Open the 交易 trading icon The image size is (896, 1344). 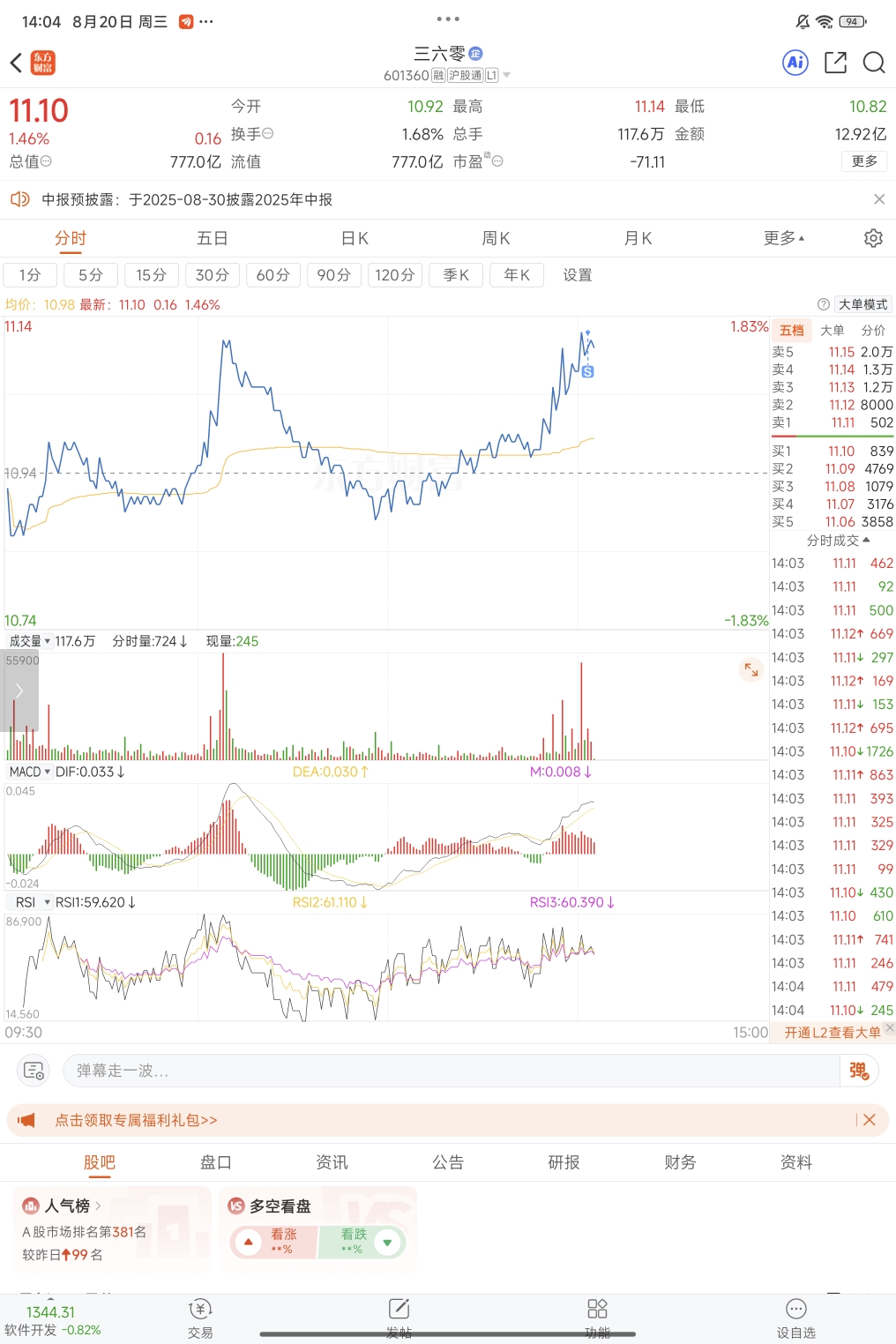(x=200, y=1309)
